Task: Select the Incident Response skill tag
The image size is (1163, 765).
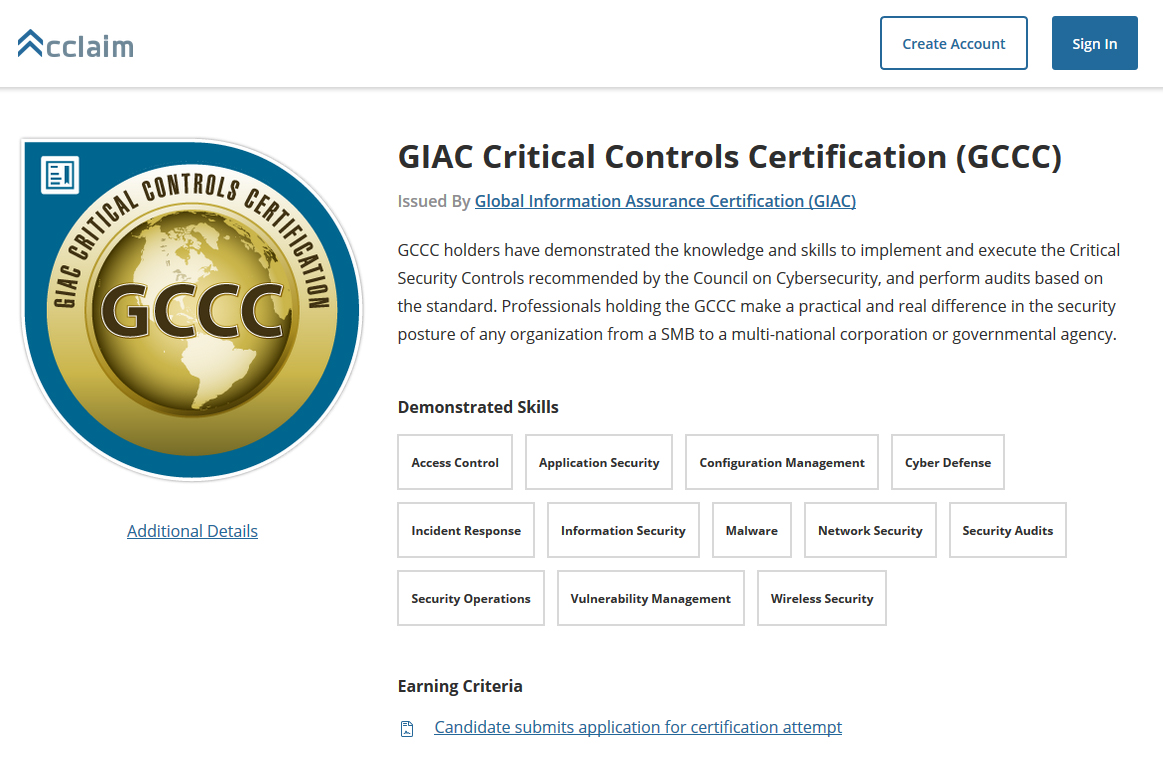Action: coord(466,531)
